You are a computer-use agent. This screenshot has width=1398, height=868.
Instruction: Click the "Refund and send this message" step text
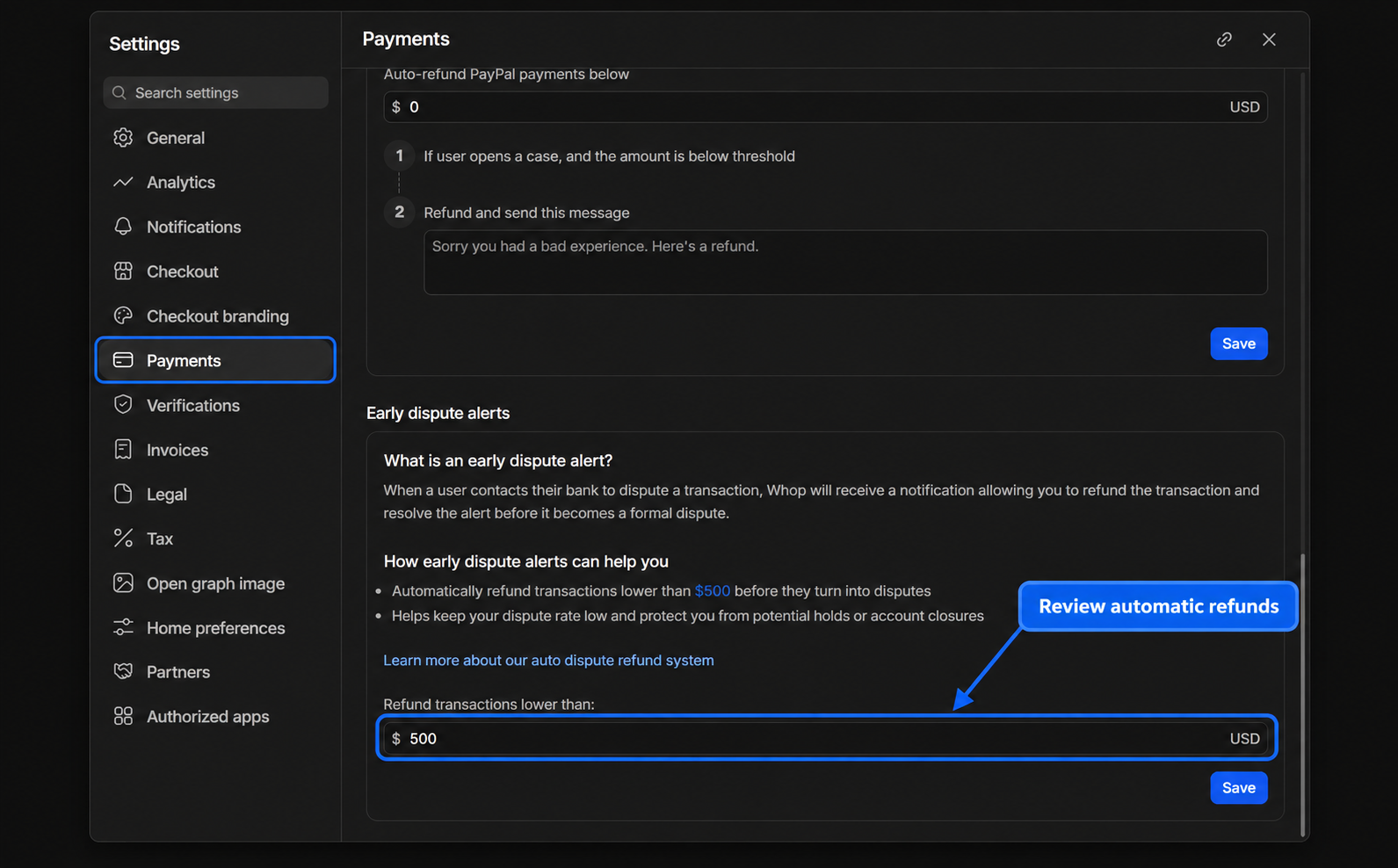(x=526, y=213)
